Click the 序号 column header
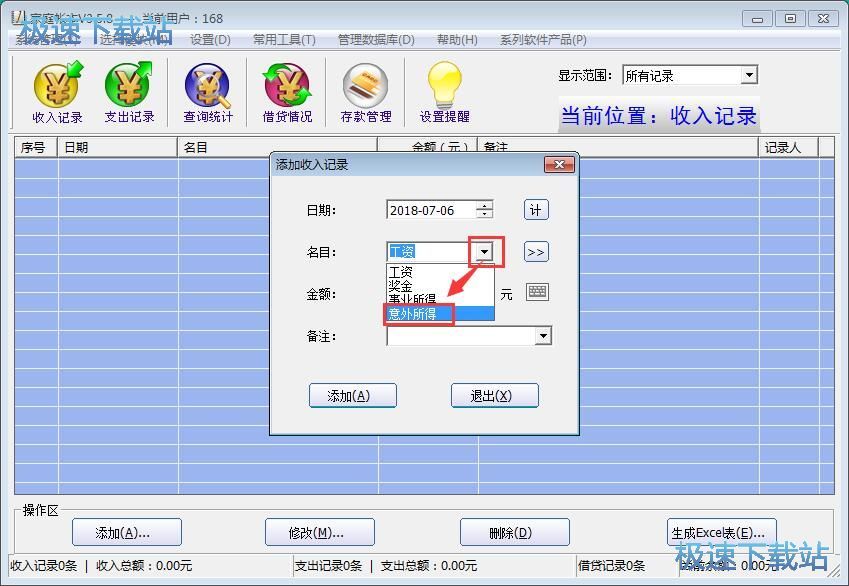The height and width of the screenshot is (586, 849). click(x=36, y=147)
